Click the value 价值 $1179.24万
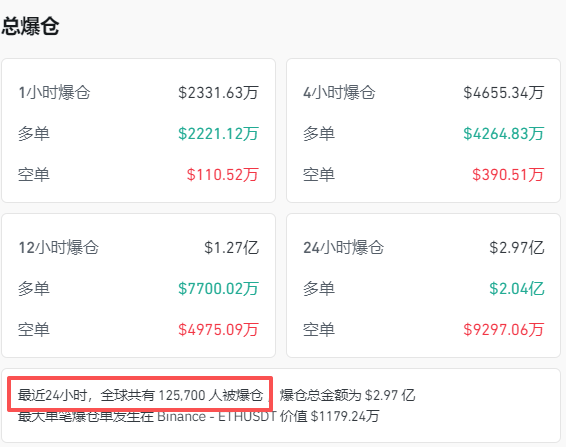 pos(330,416)
